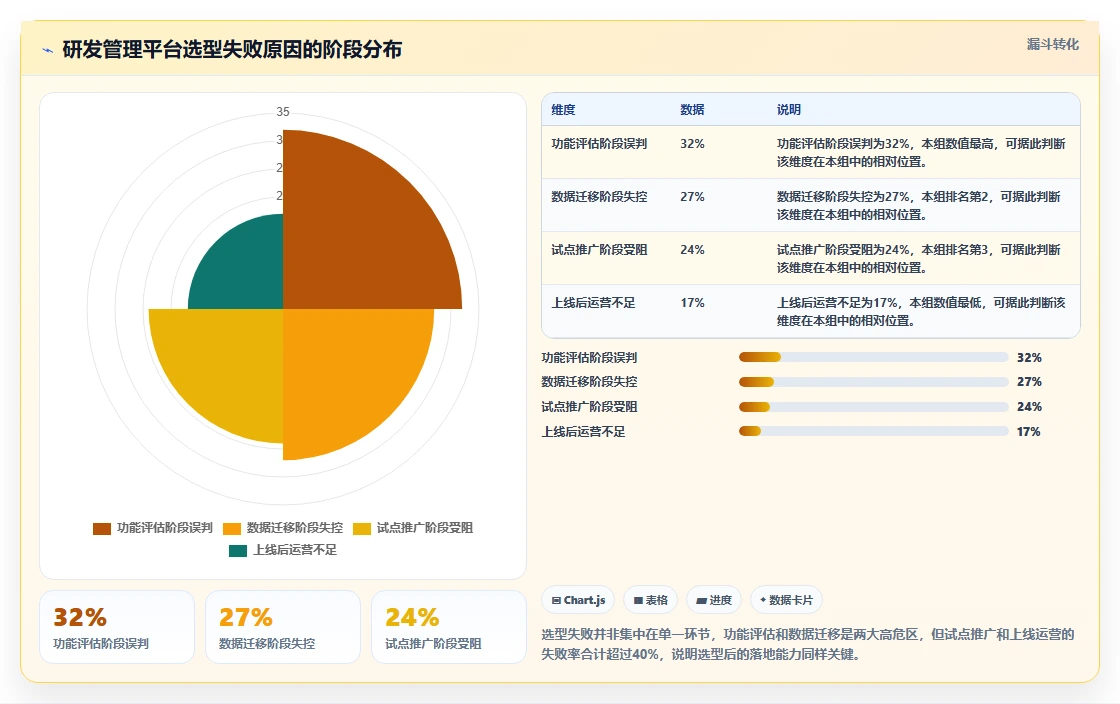Viewport: 1120px width, 704px height.
Task: Click the 数据迁移阶段失控 progress bar
Action: tap(874, 382)
